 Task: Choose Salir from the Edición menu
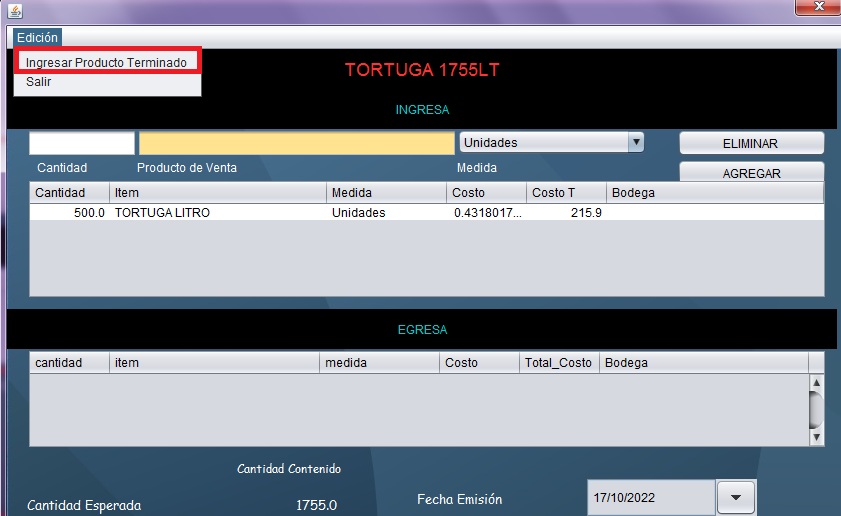click(x=39, y=82)
